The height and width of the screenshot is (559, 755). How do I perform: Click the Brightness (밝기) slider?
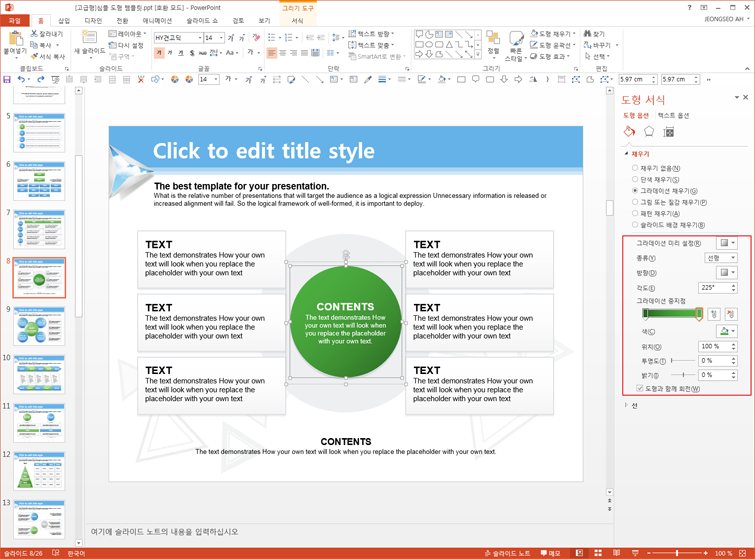(x=683, y=375)
